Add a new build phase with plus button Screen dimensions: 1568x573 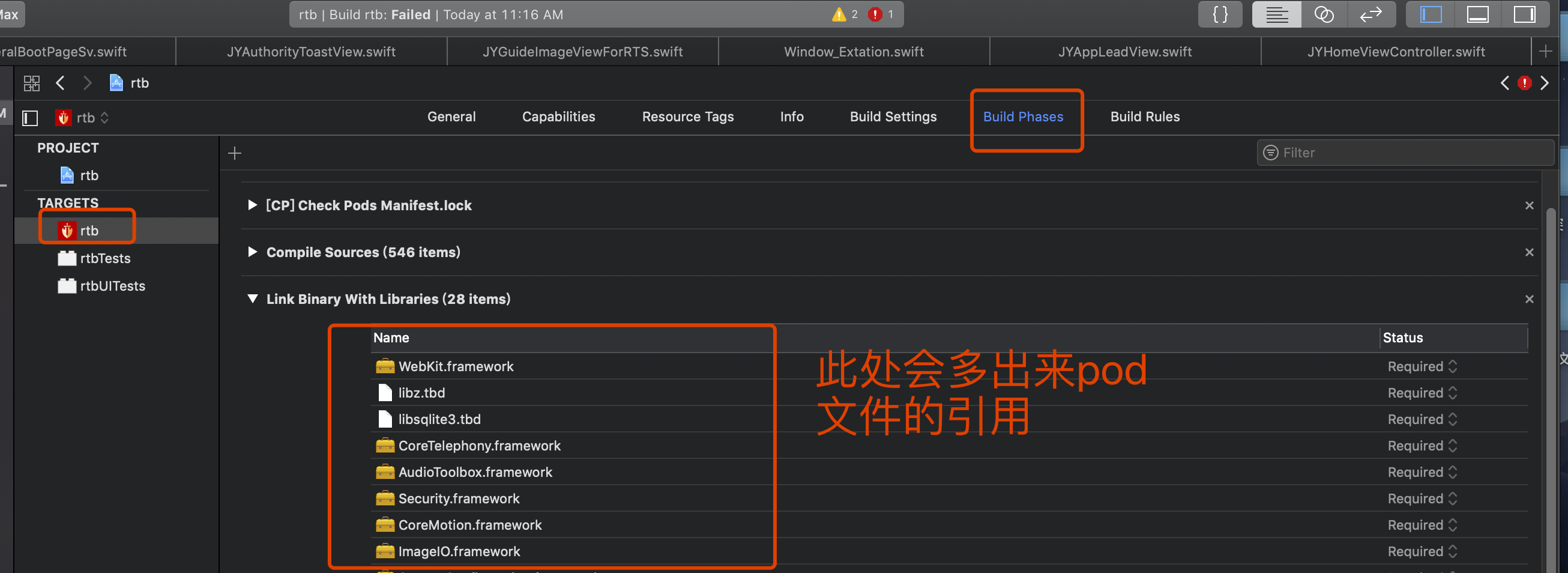tap(234, 153)
